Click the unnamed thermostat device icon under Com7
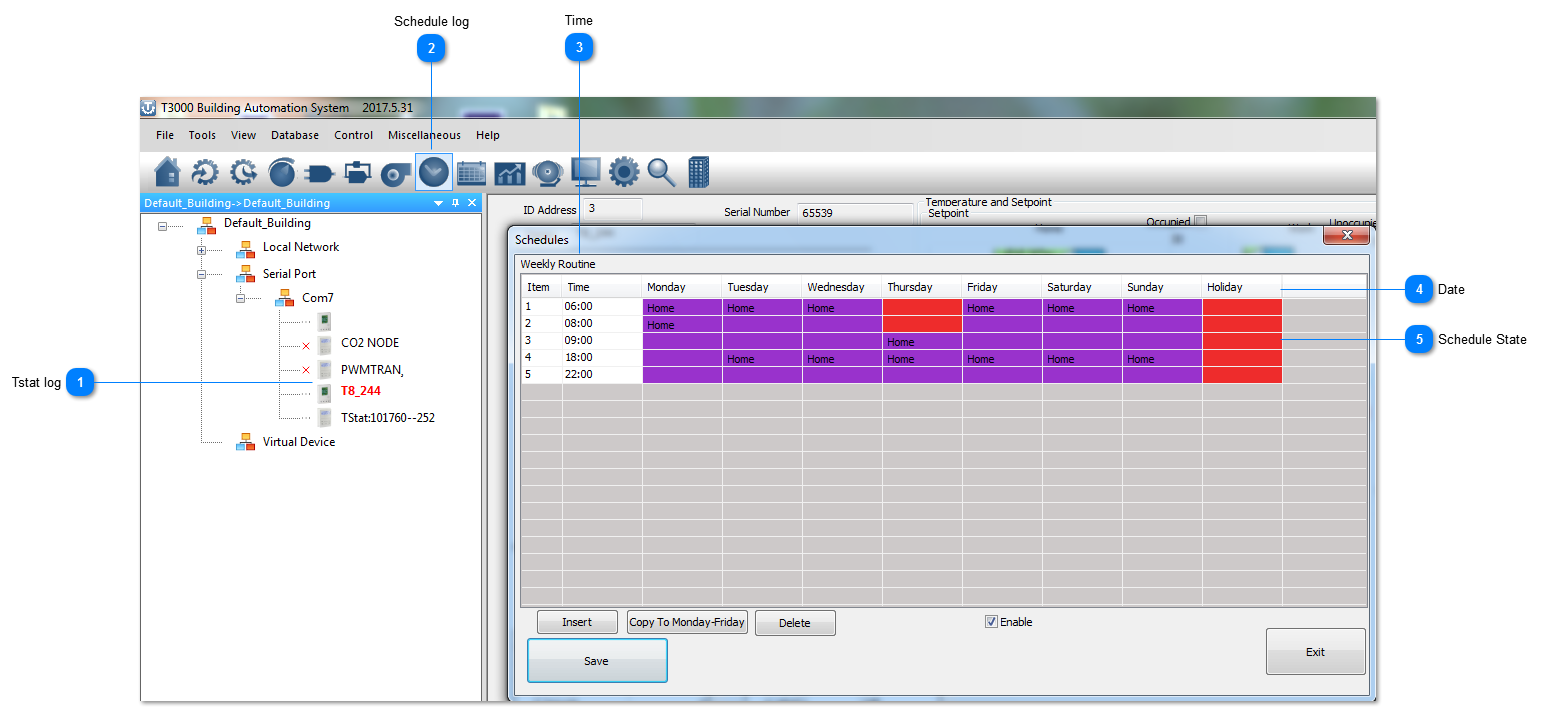1543x710 pixels. tap(325, 321)
